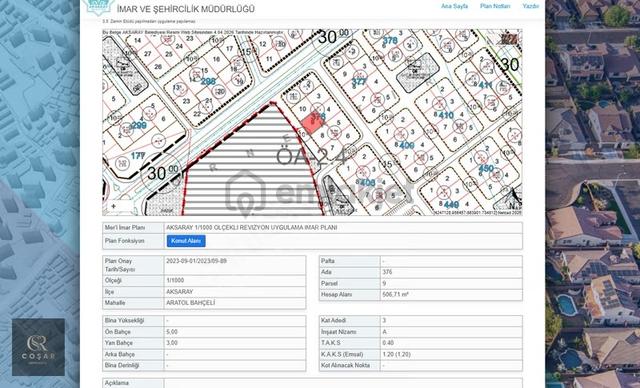This screenshot has height=388, width=640.
Task: Click the Hesap Alanı label
Action: click(x=336, y=294)
